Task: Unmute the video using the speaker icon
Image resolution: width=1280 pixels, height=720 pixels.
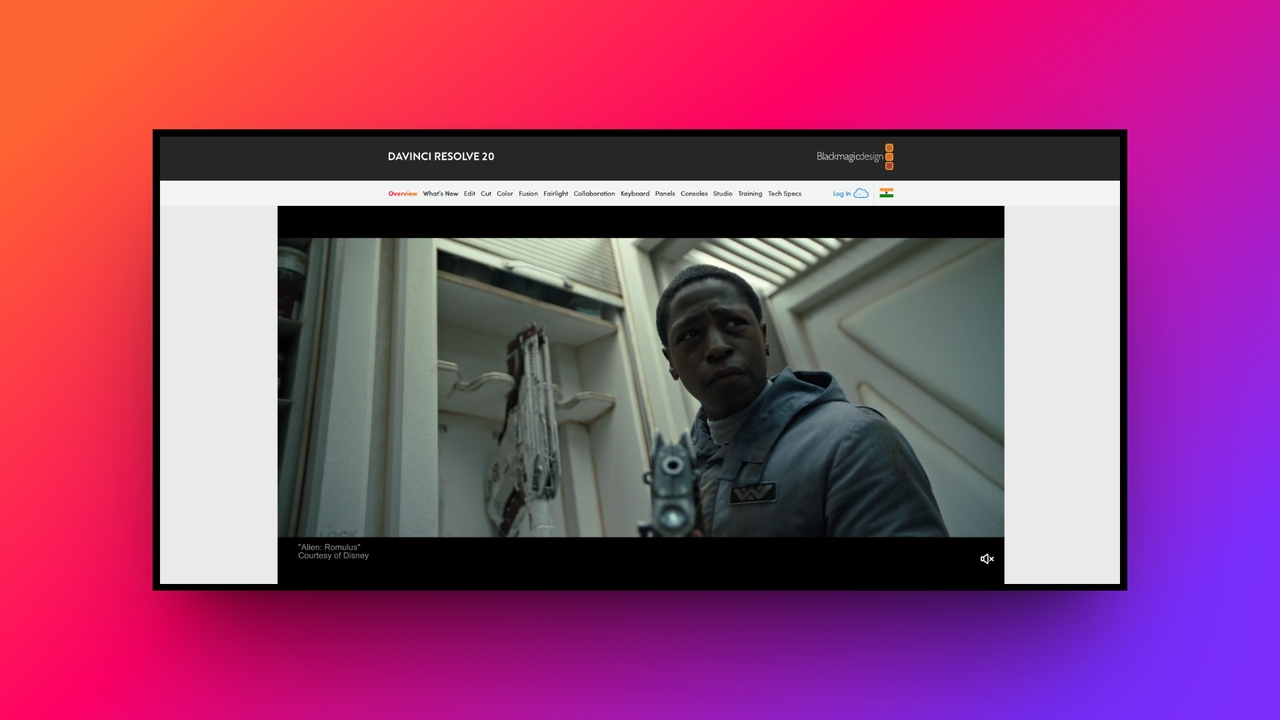Action: [987, 559]
